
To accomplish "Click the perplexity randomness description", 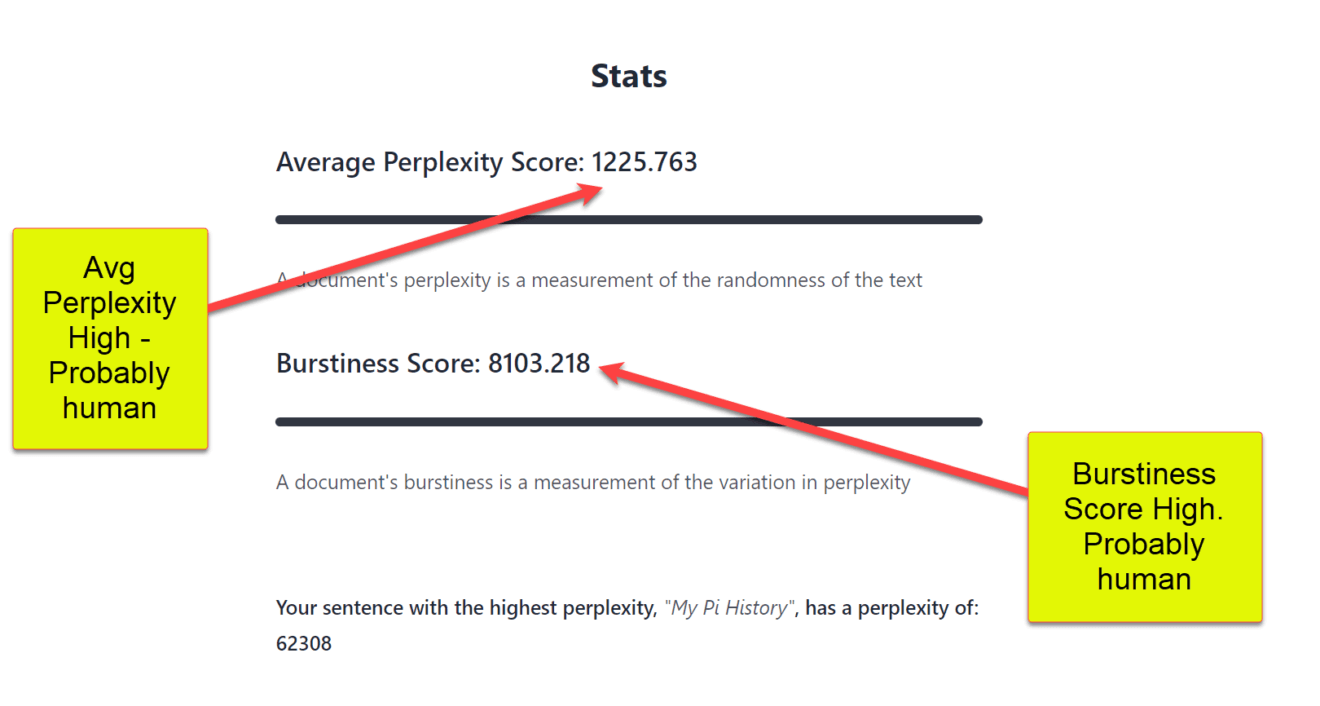I will 599,280.
